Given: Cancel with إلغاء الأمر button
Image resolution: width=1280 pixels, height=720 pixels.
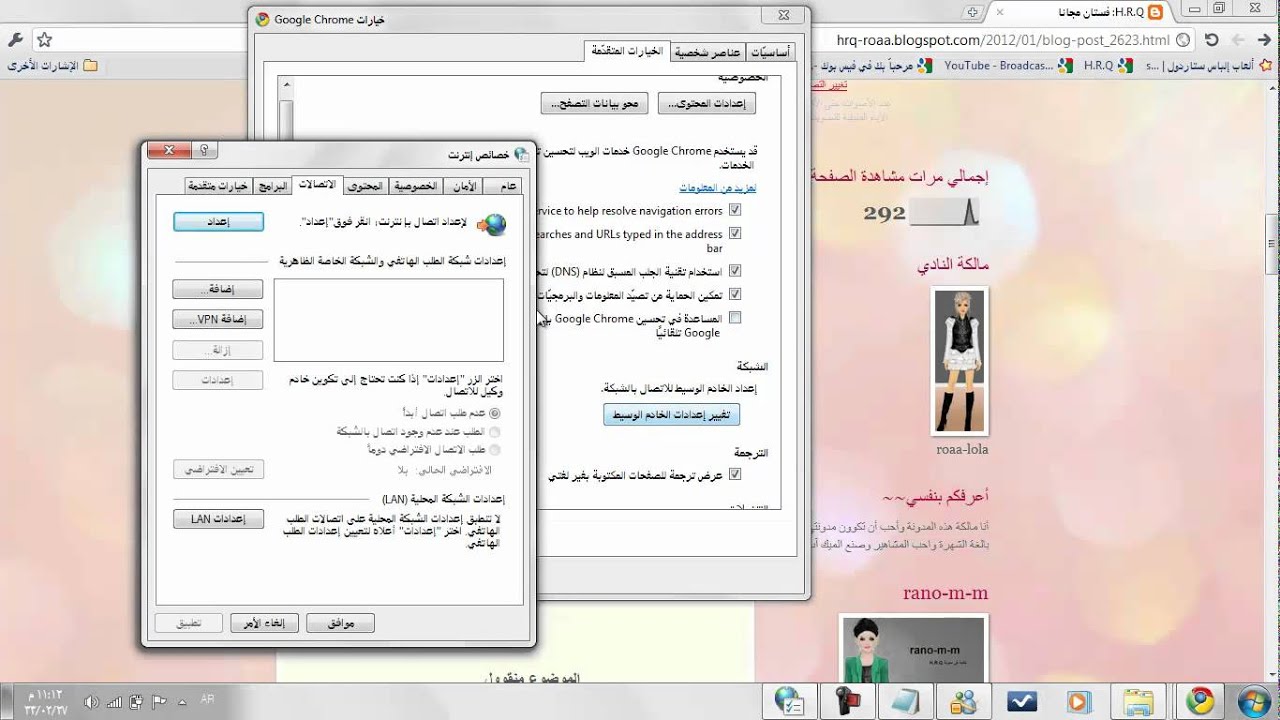Looking at the screenshot, I should click(264, 623).
